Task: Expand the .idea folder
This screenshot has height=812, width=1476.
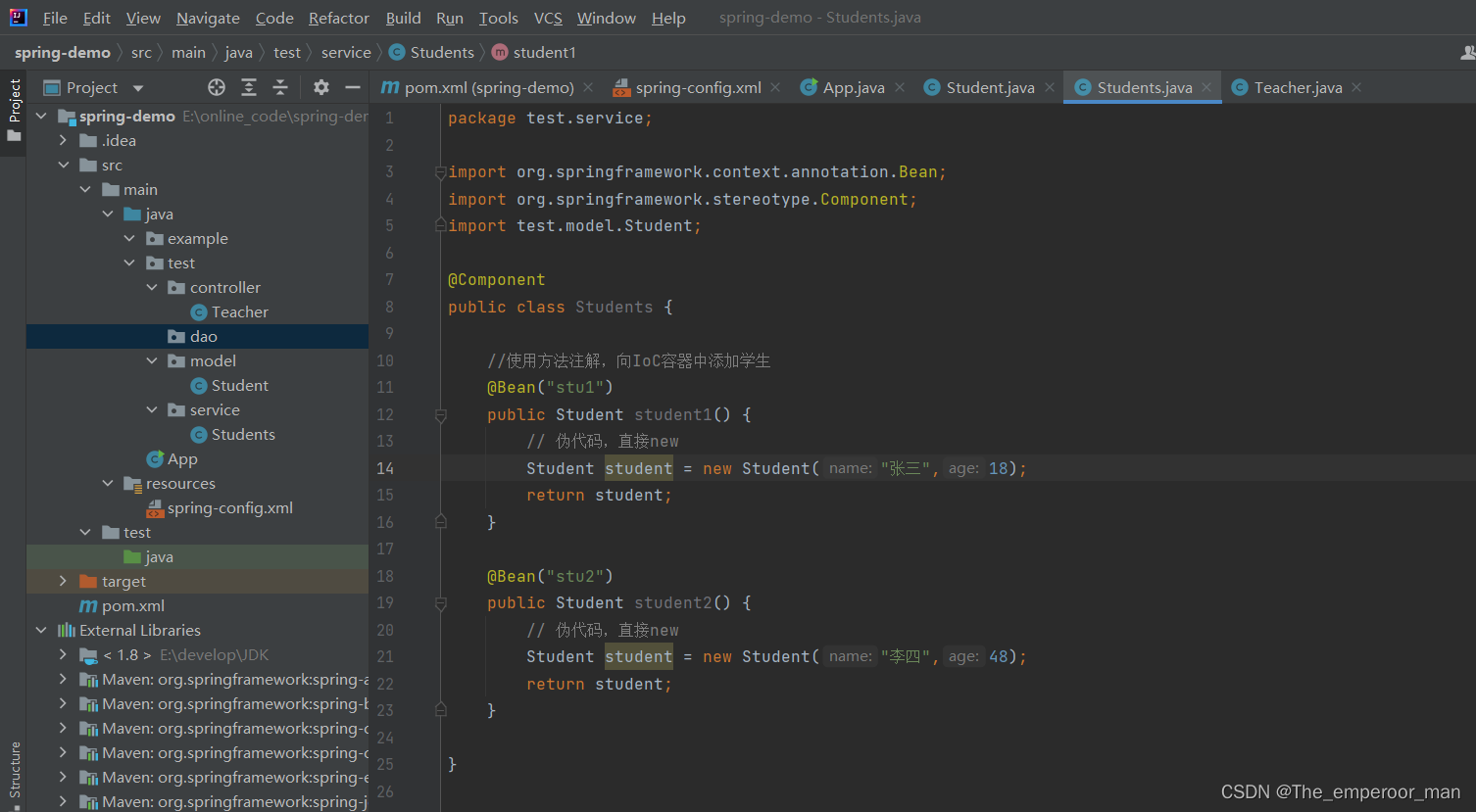Action: pos(64,140)
